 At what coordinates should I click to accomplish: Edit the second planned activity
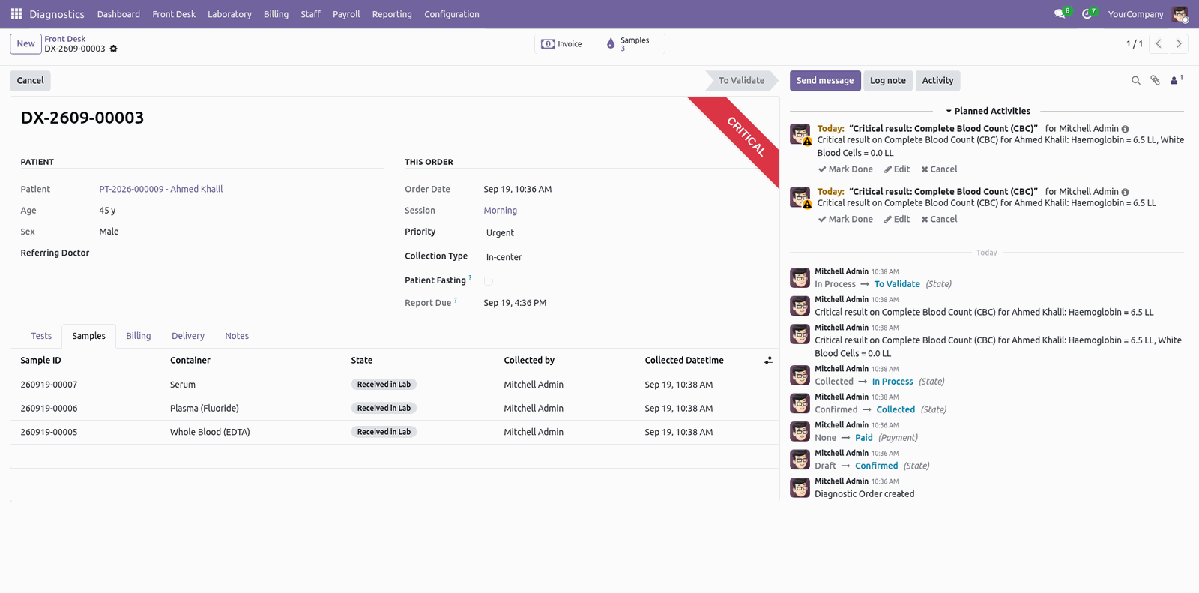[897, 220]
